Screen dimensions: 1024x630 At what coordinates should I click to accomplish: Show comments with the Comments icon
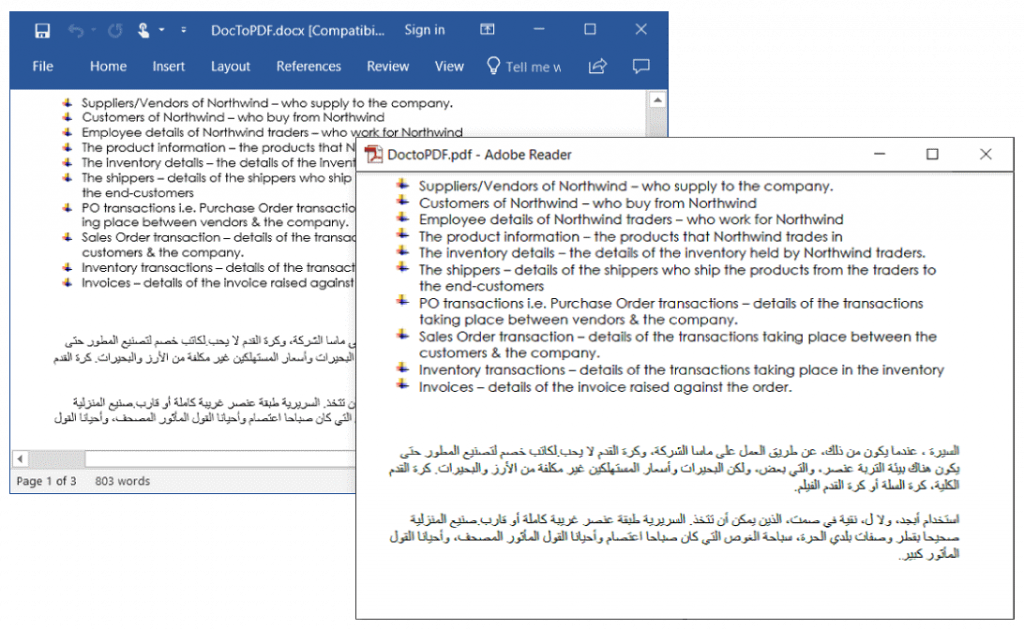coord(641,66)
